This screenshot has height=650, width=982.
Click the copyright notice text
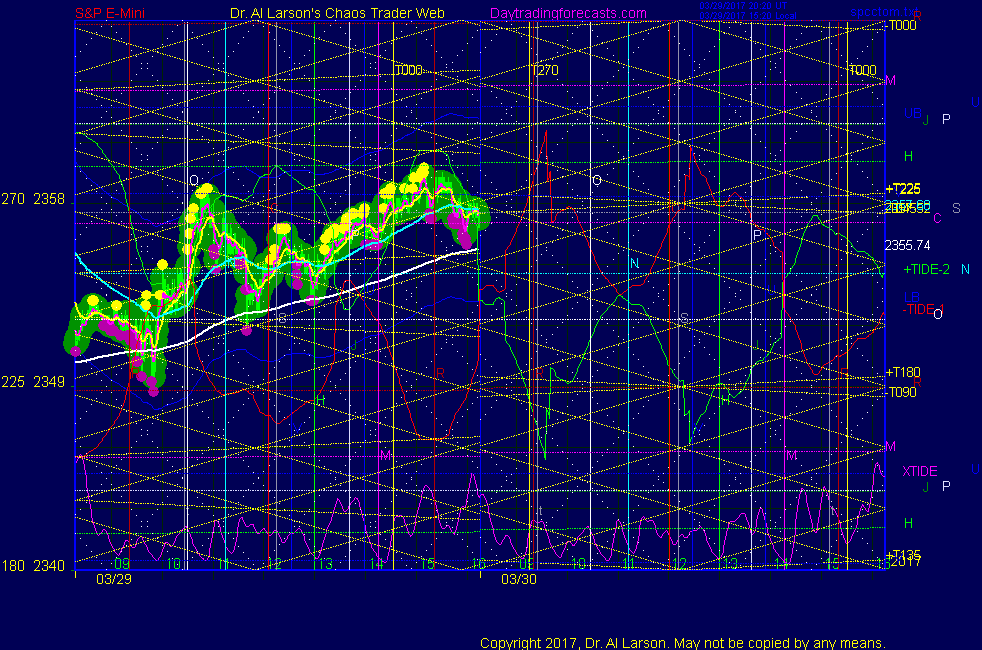pyautogui.click(x=682, y=642)
